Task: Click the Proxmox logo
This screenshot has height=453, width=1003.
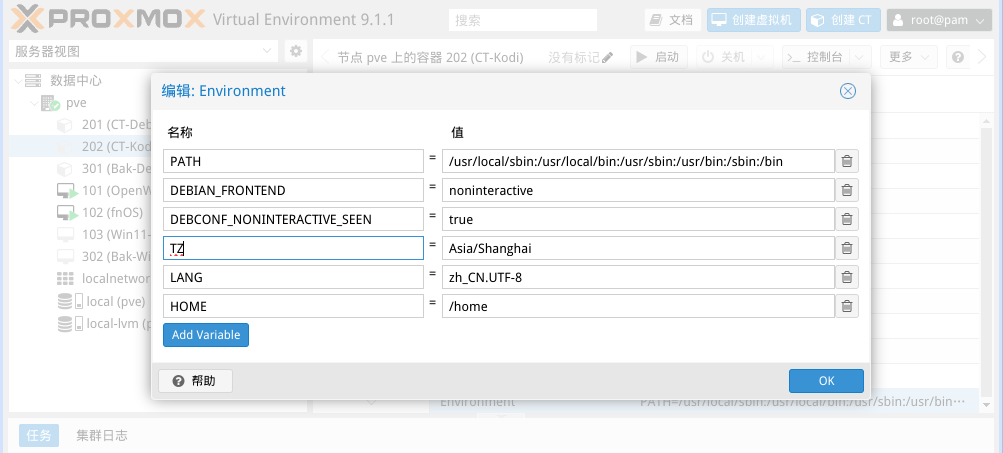Action: 104,19
